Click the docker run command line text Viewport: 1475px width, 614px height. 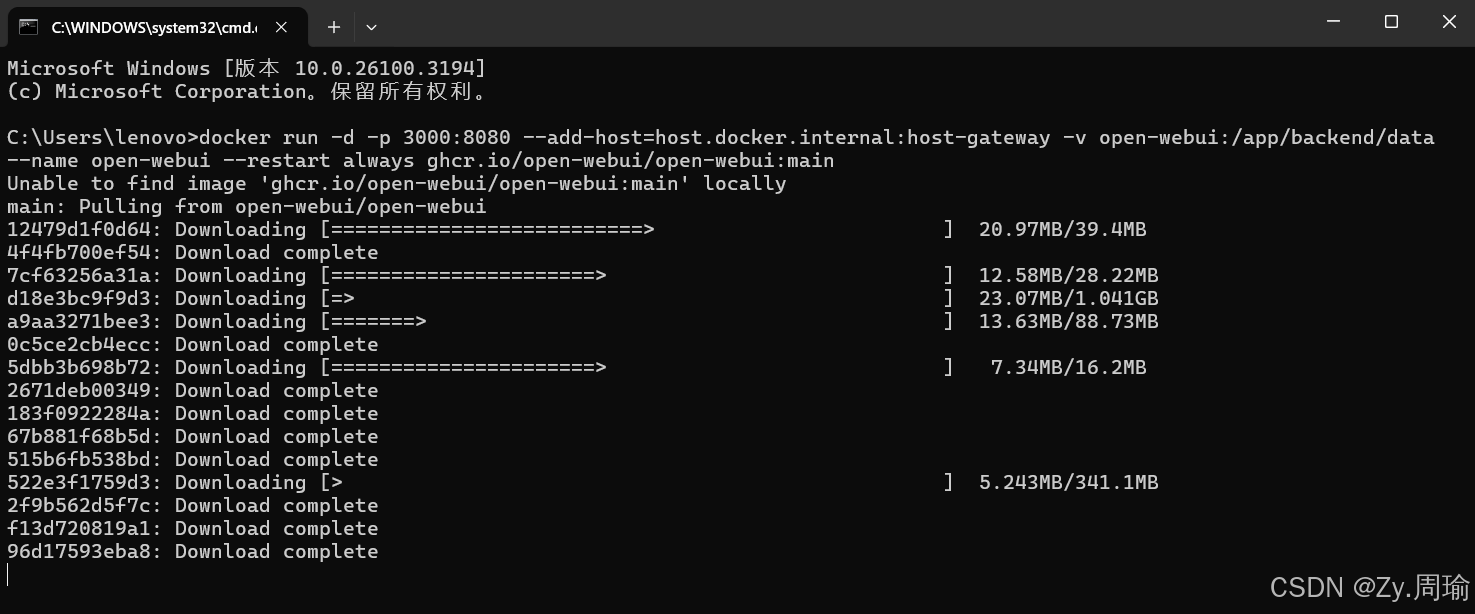(700, 137)
